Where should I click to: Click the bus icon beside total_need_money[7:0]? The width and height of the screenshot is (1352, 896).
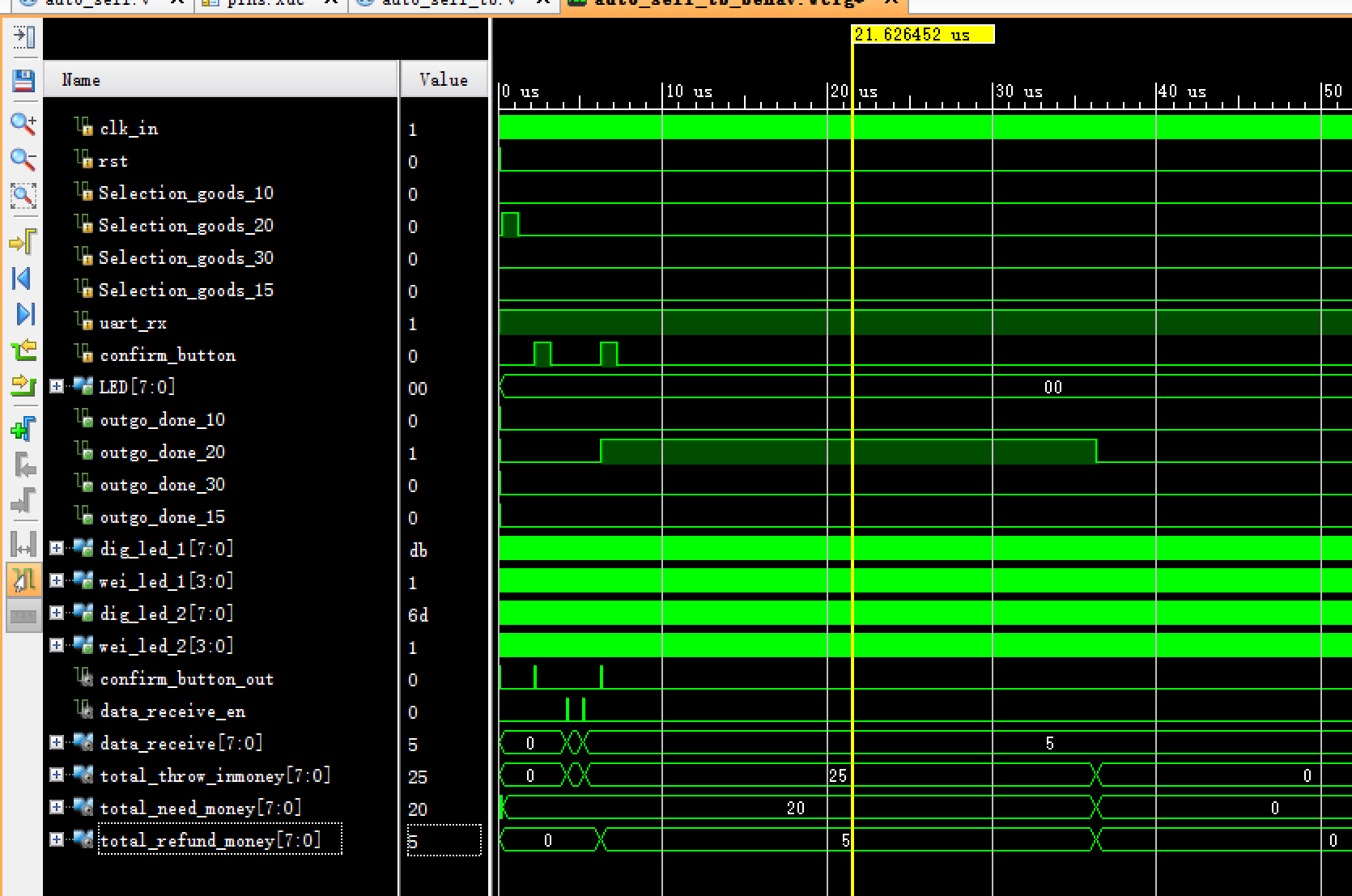click(83, 807)
